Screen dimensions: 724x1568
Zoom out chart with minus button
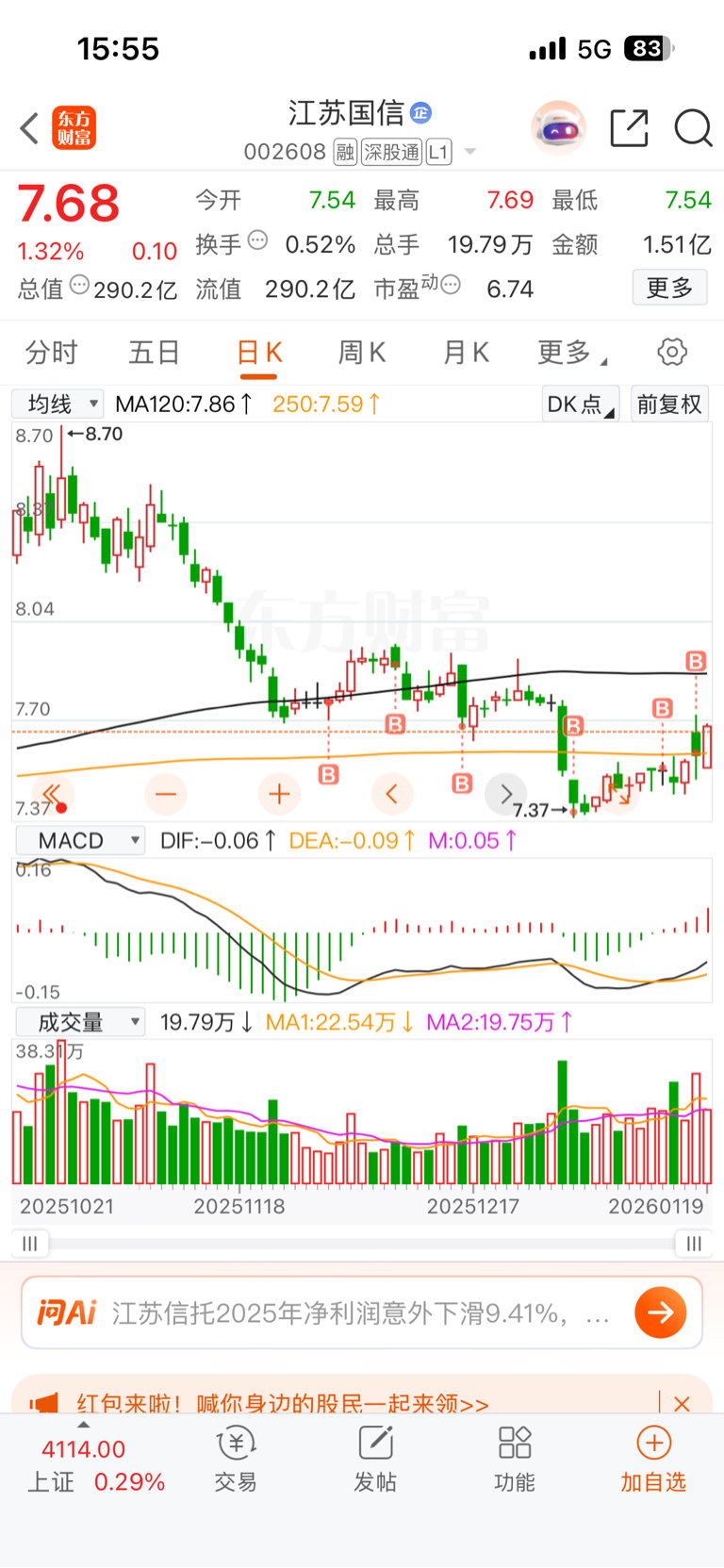point(166,794)
